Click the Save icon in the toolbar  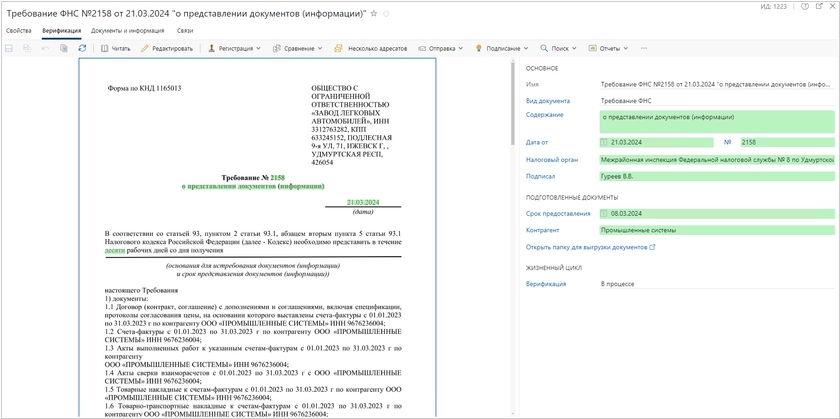point(10,48)
